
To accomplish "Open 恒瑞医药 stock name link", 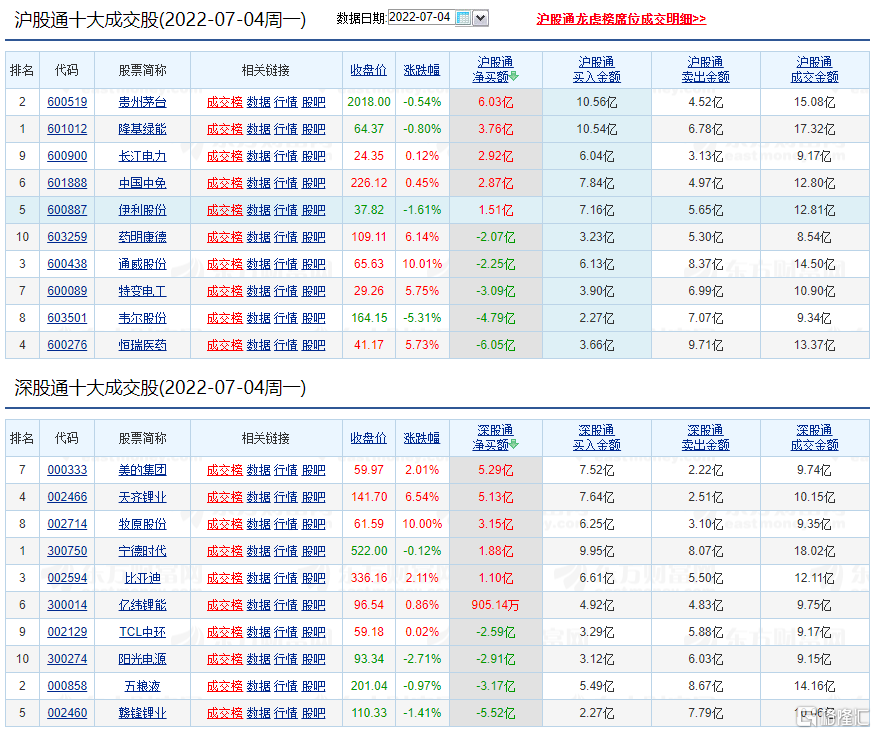I will click(142, 345).
